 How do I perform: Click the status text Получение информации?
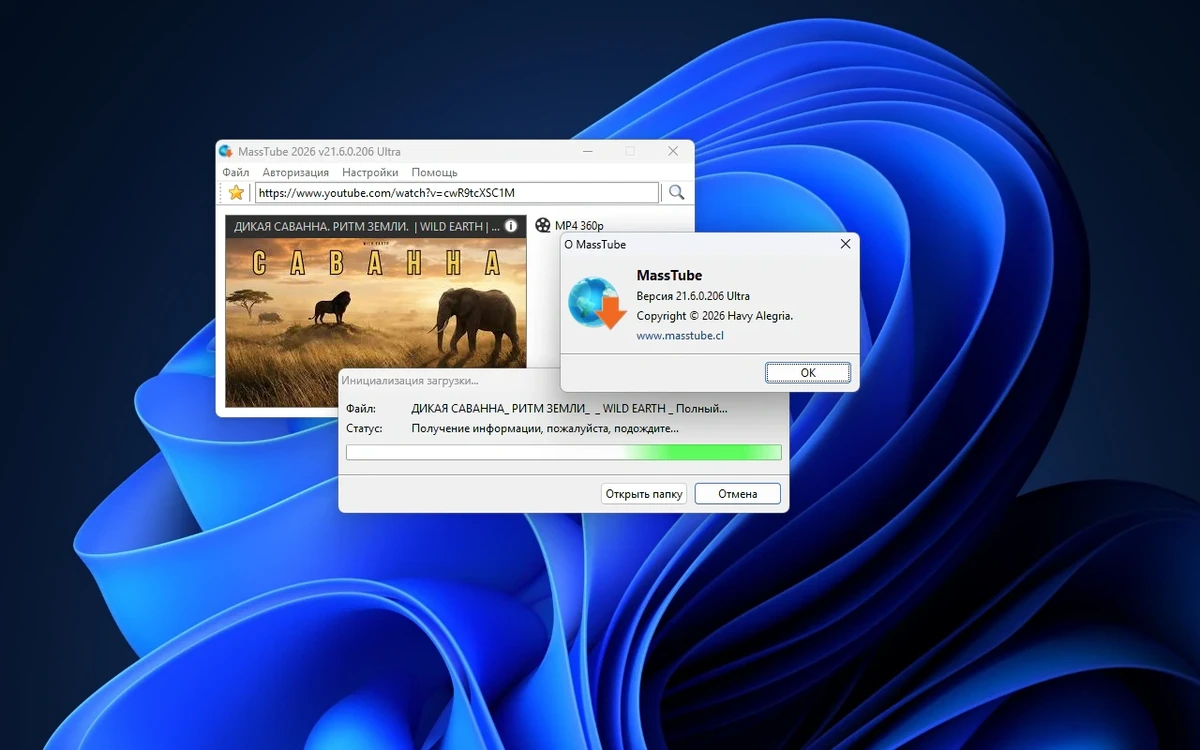point(545,428)
